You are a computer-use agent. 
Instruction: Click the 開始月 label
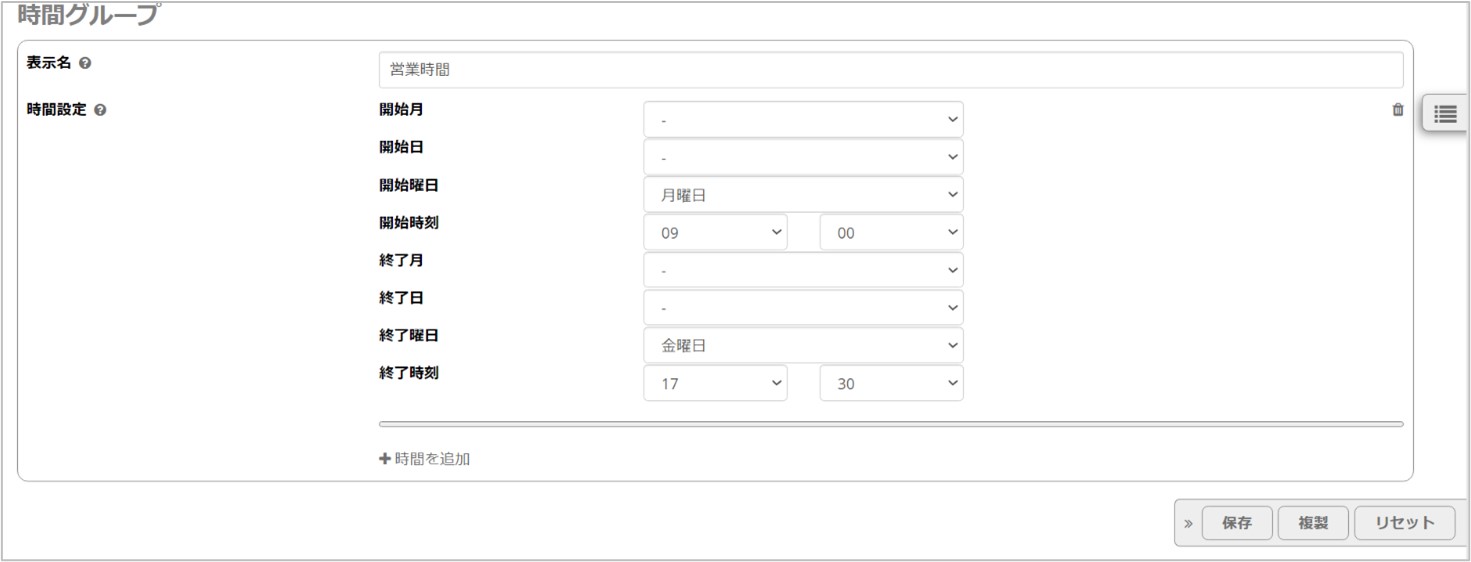(x=401, y=110)
